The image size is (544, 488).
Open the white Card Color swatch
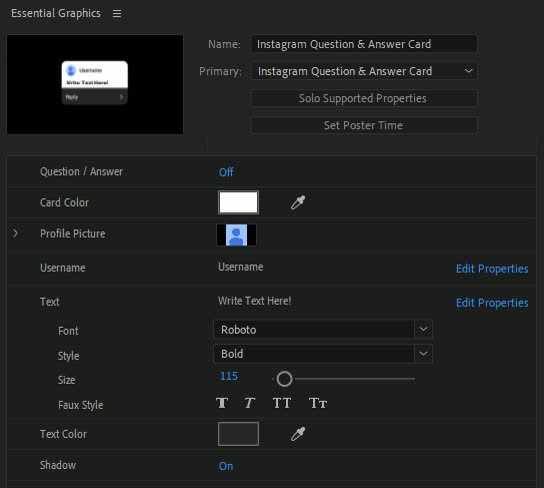[238, 202]
